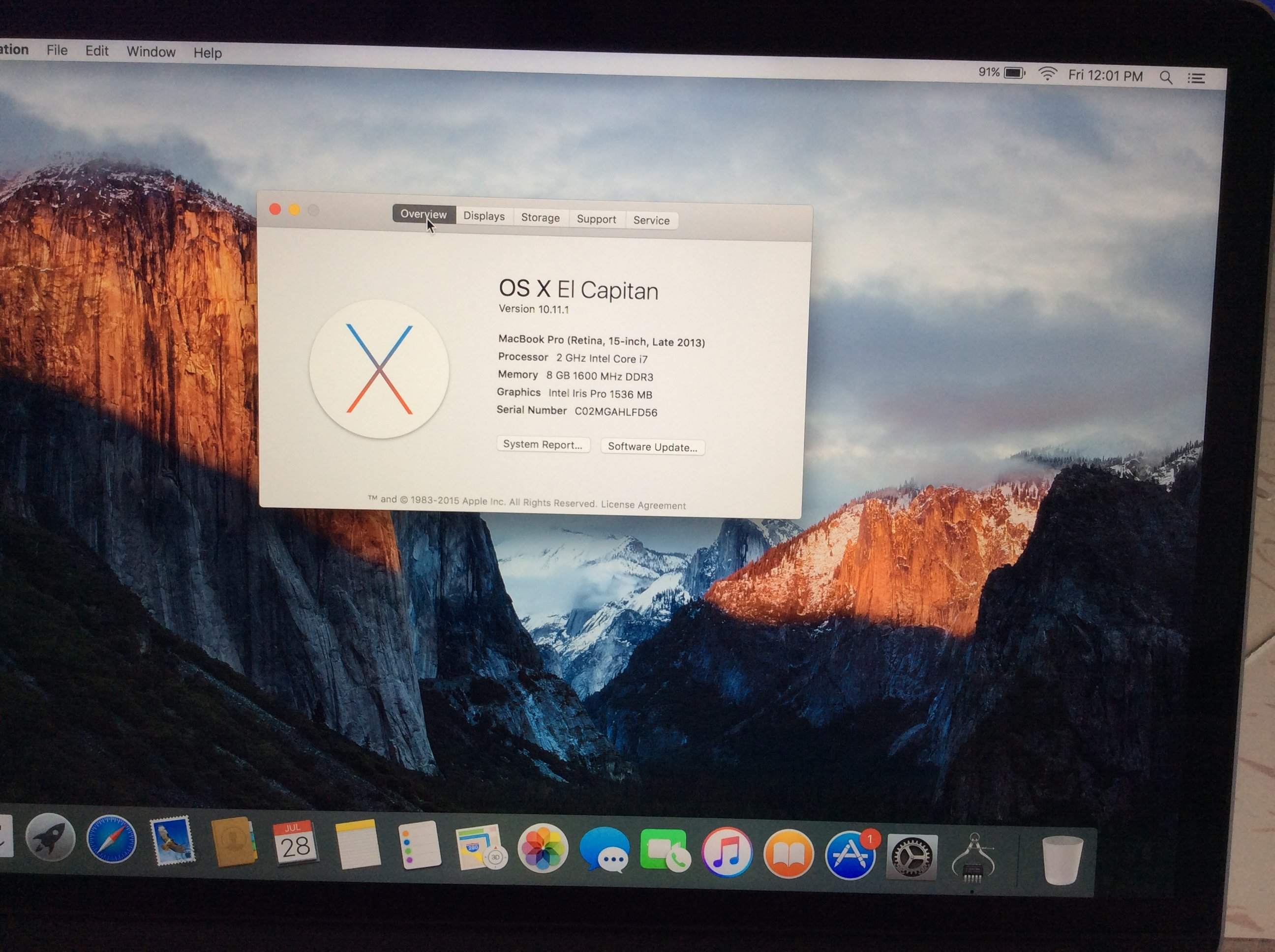The image size is (1275, 952).
Task: Click the Software Update... button
Action: pyautogui.click(x=652, y=446)
